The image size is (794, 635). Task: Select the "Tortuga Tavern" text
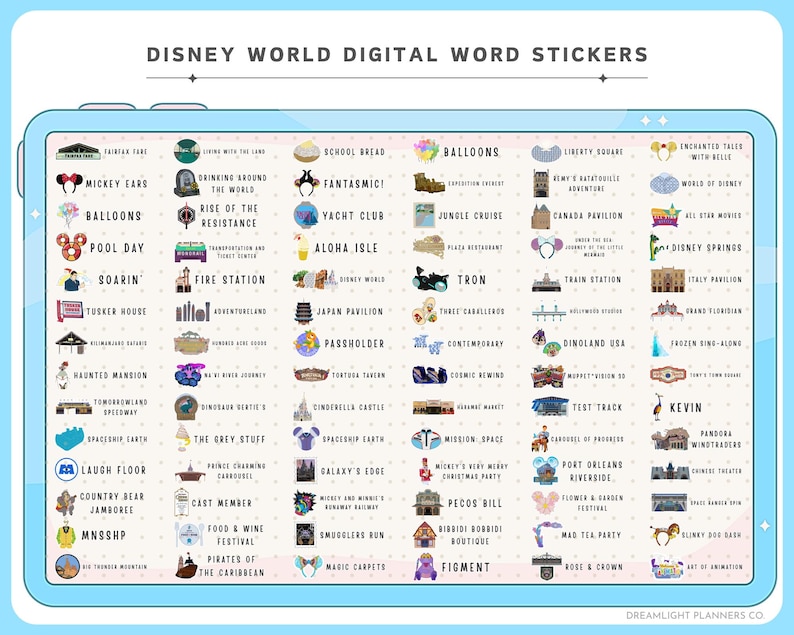[x=359, y=375]
